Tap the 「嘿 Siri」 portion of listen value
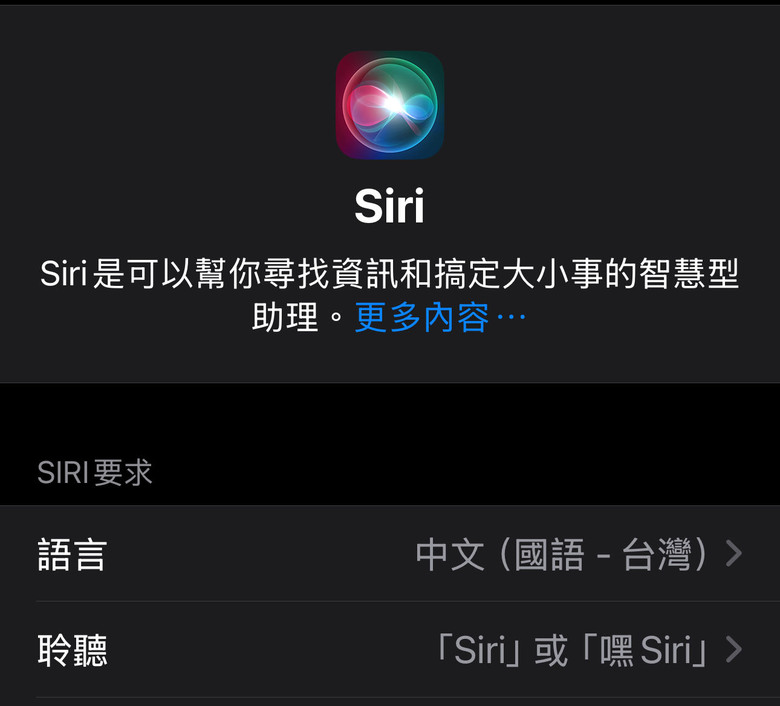Image resolution: width=780 pixels, height=706 pixels. (x=645, y=650)
